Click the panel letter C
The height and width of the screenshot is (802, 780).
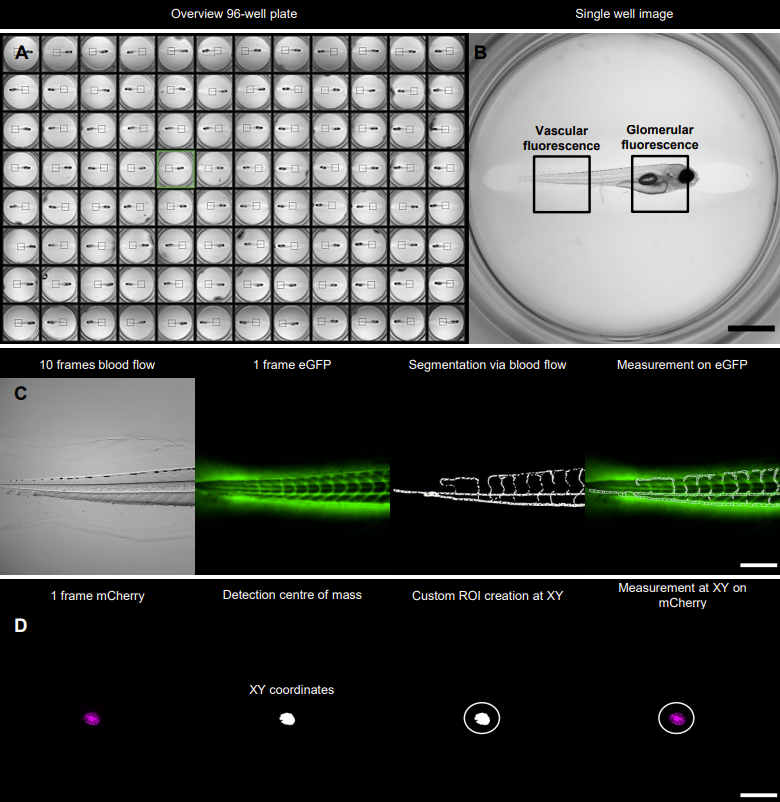point(20,393)
